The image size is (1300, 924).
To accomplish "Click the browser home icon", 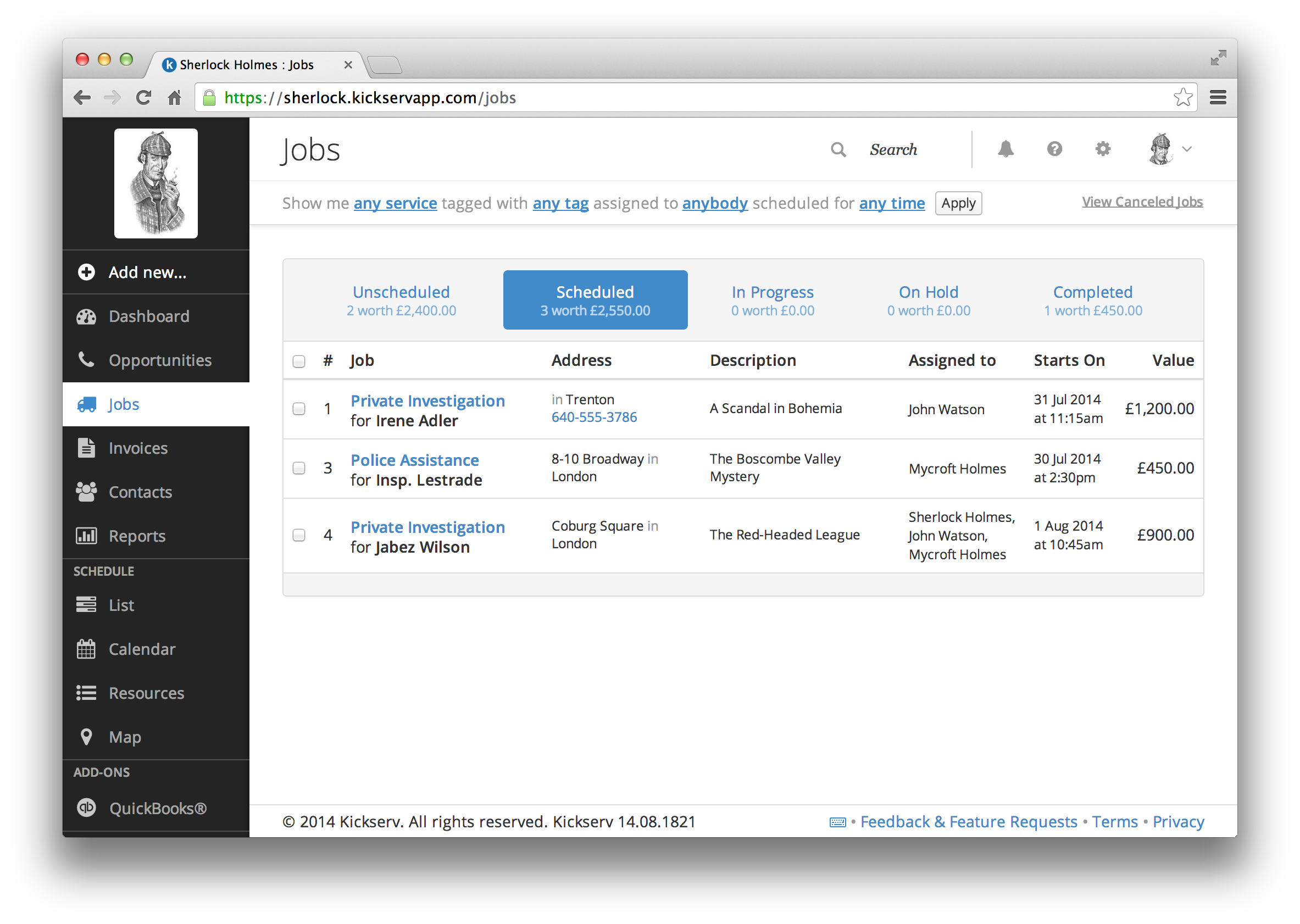I will [x=174, y=98].
